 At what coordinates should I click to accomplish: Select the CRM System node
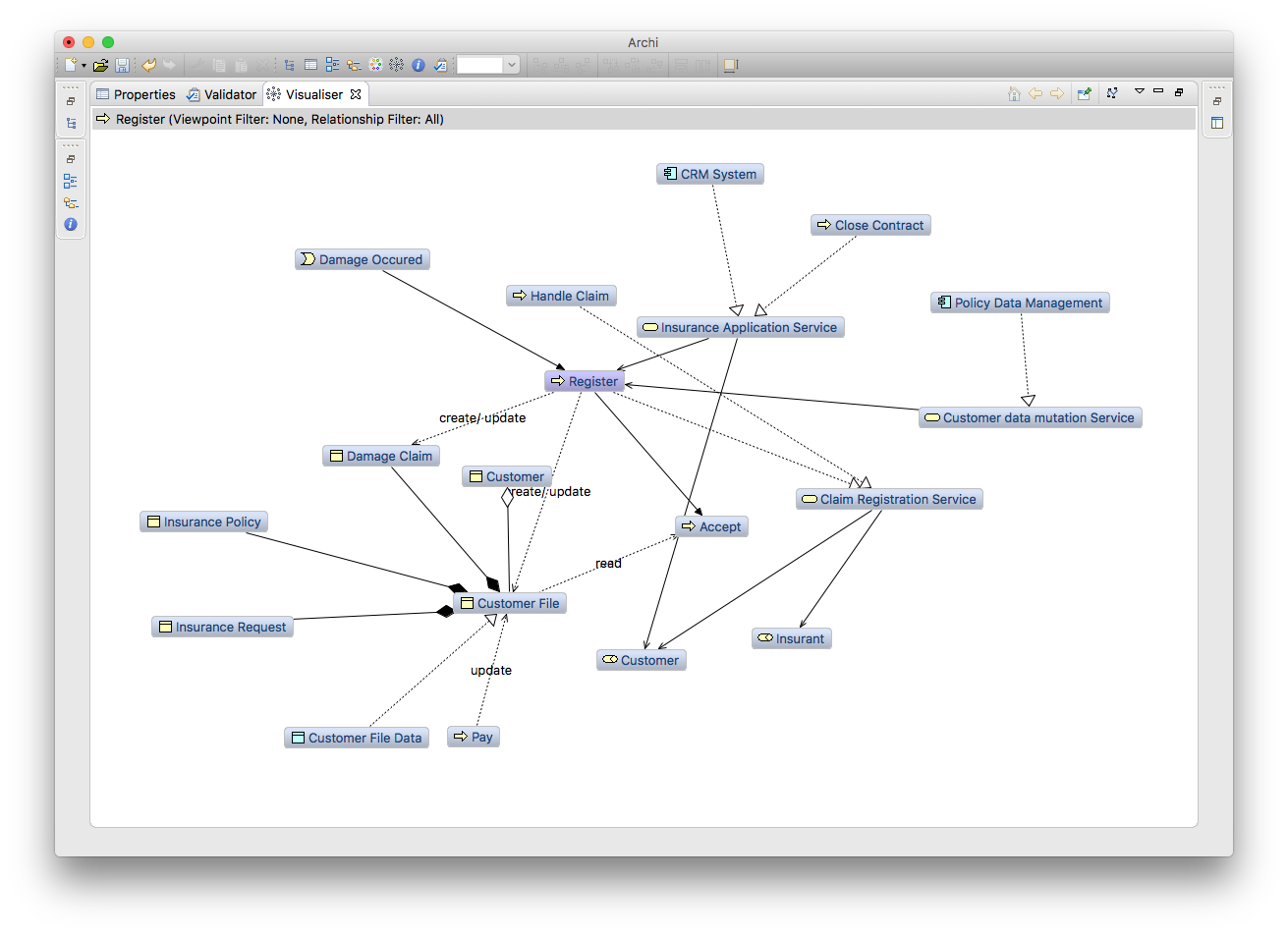pos(710,174)
